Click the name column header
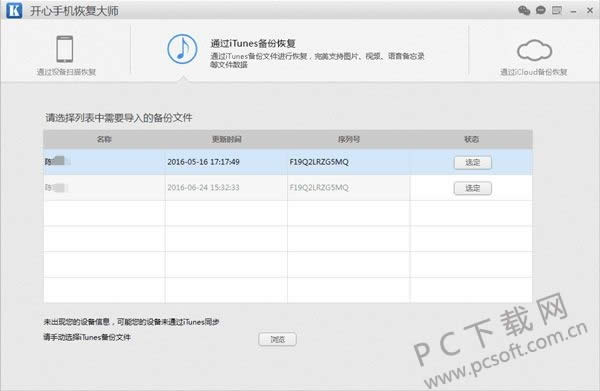The width and height of the screenshot is (600, 391). tap(104, 139)
